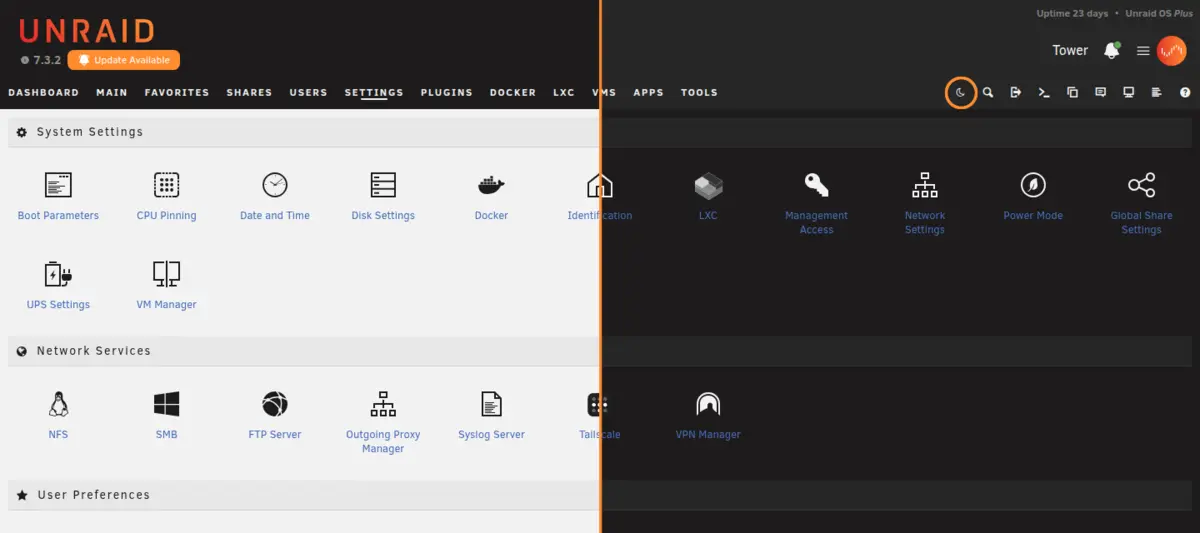Open notifications bell
1200x533 pixels.
[x=1111, y=50]
